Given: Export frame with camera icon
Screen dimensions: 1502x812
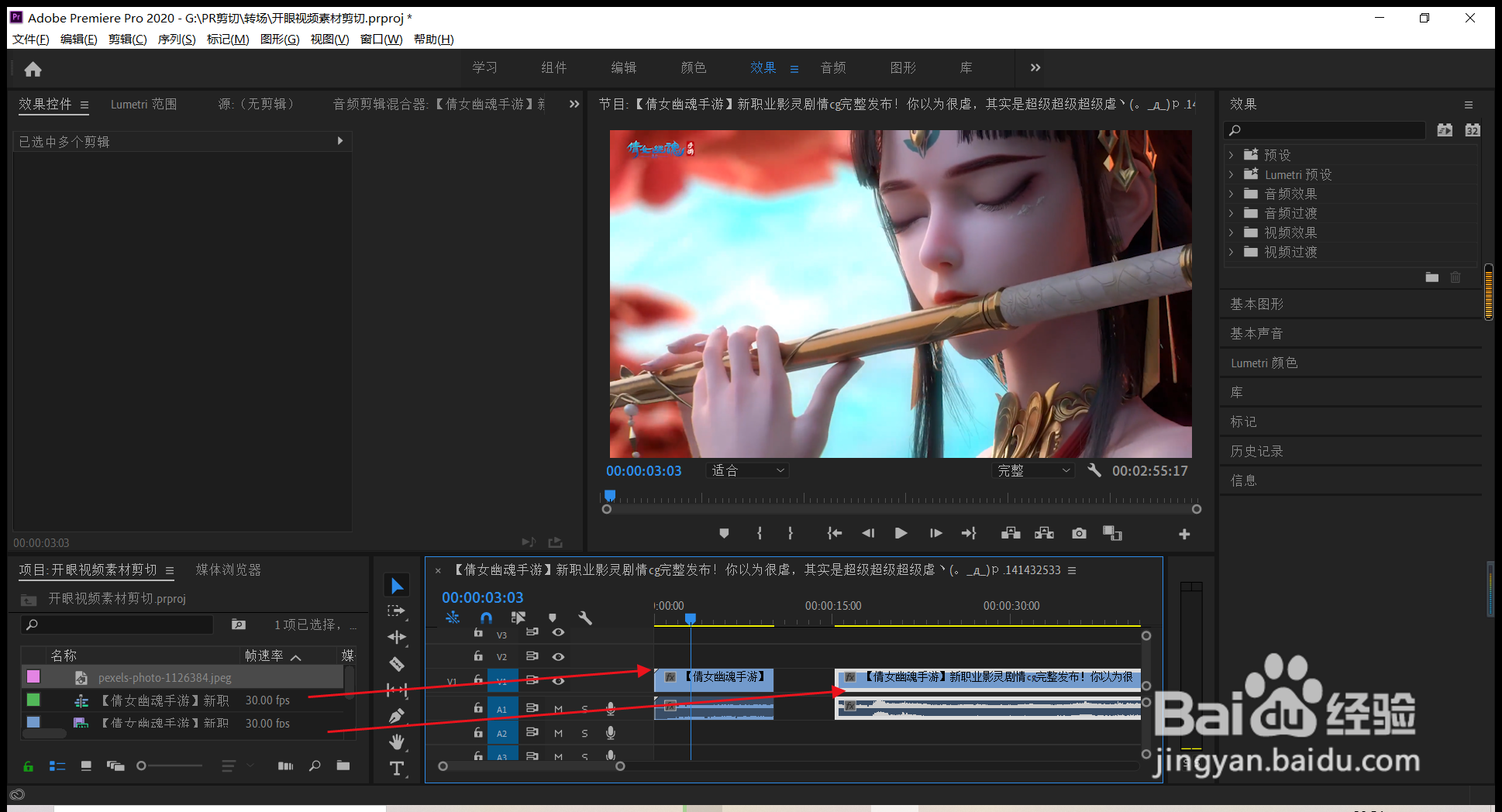Looking at the screenshot, I should [1079, 533].
